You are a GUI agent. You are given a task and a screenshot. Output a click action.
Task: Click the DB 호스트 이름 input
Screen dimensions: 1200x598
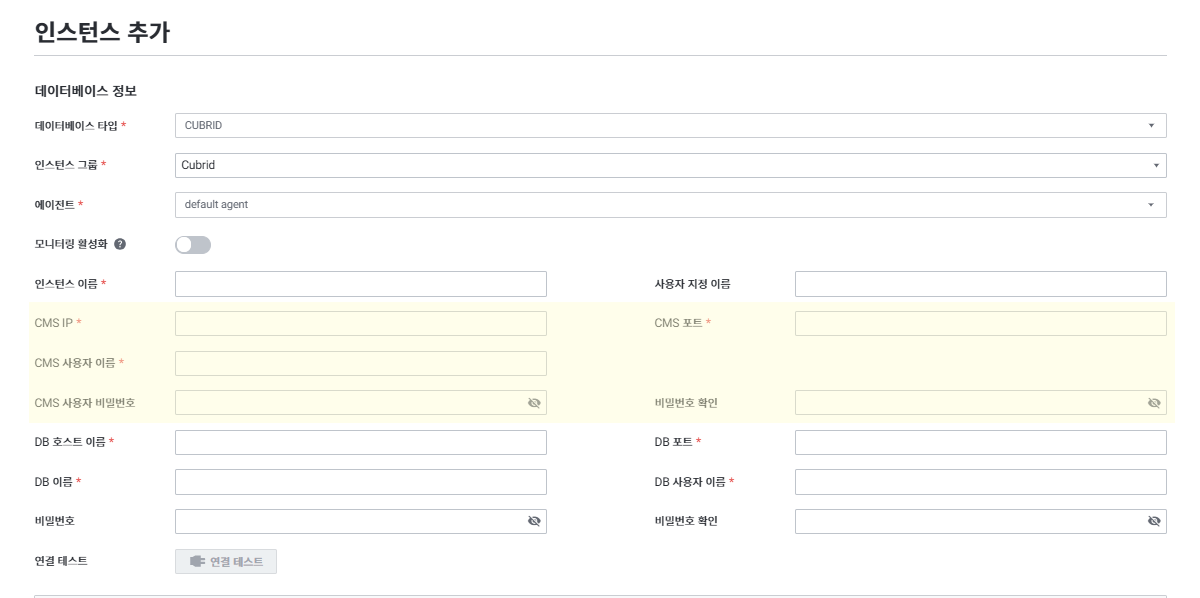coord(360,442)
